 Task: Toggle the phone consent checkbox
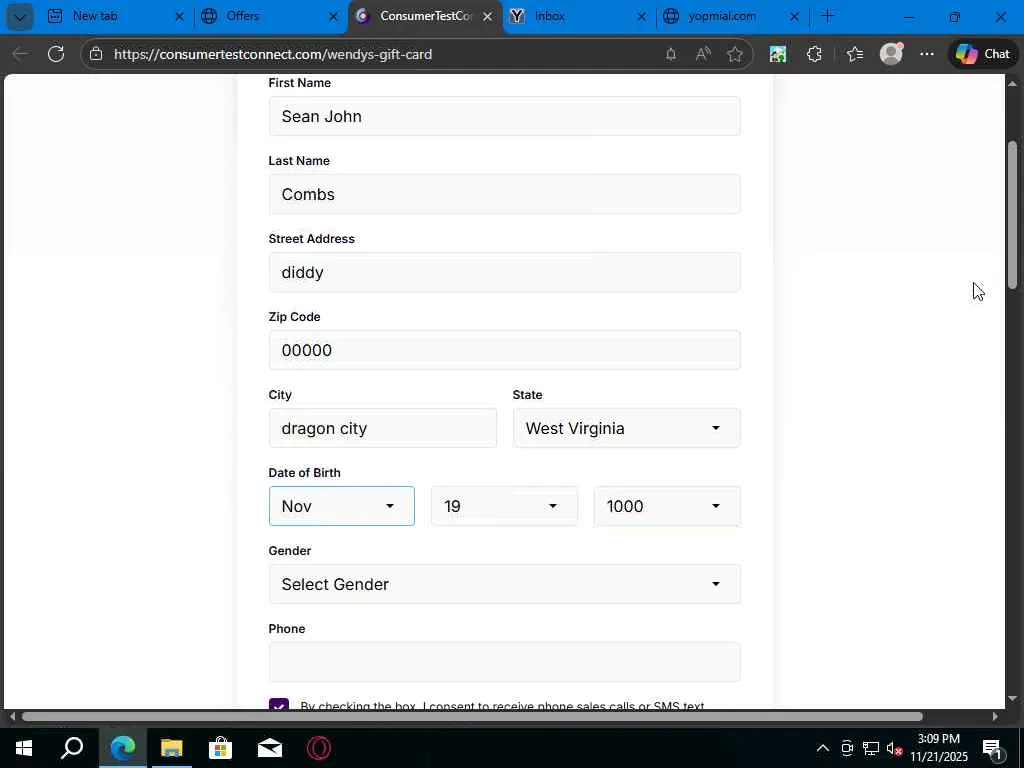[279, 704]
